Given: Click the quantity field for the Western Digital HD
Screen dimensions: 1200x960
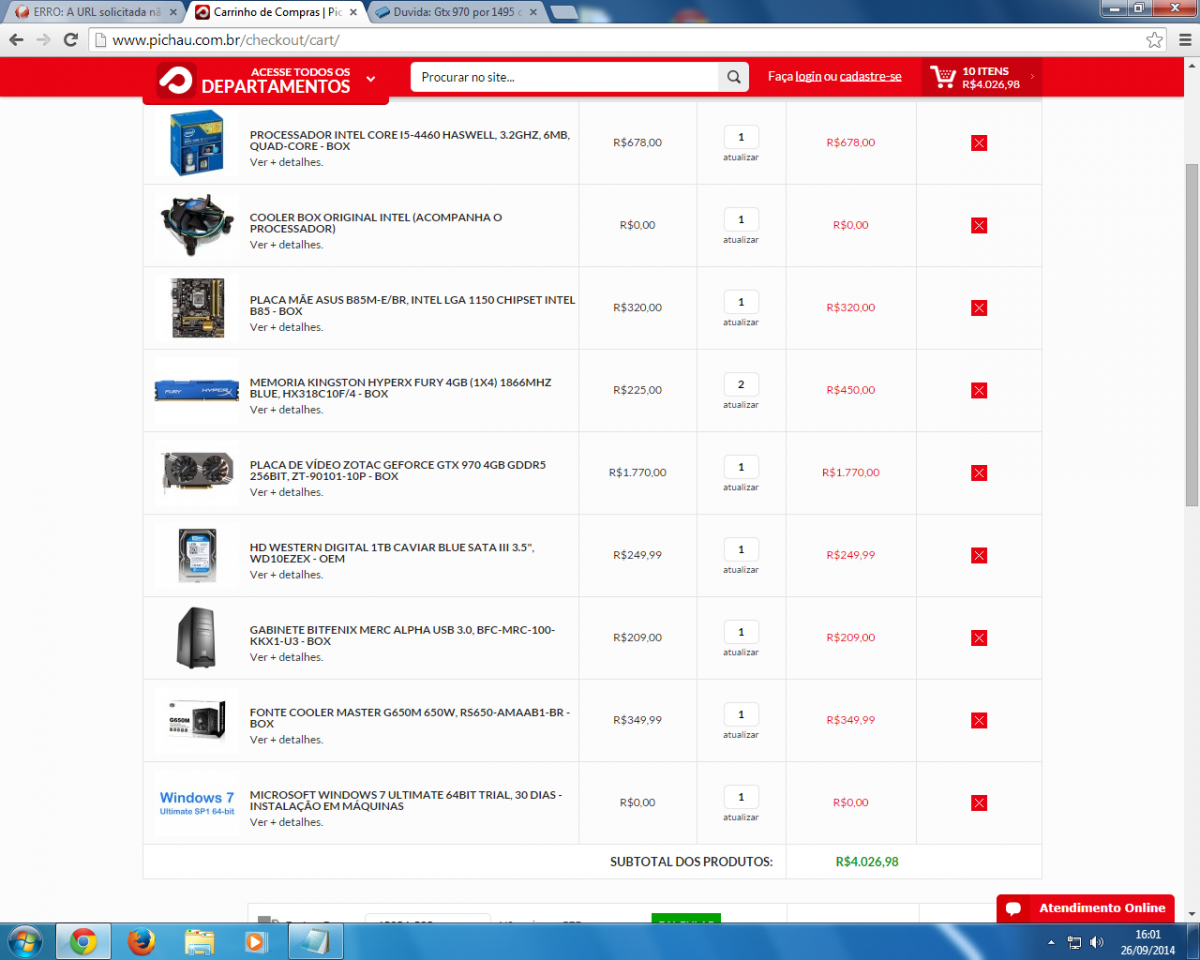Looking at the screenshot, I should [x=741, y=550].
